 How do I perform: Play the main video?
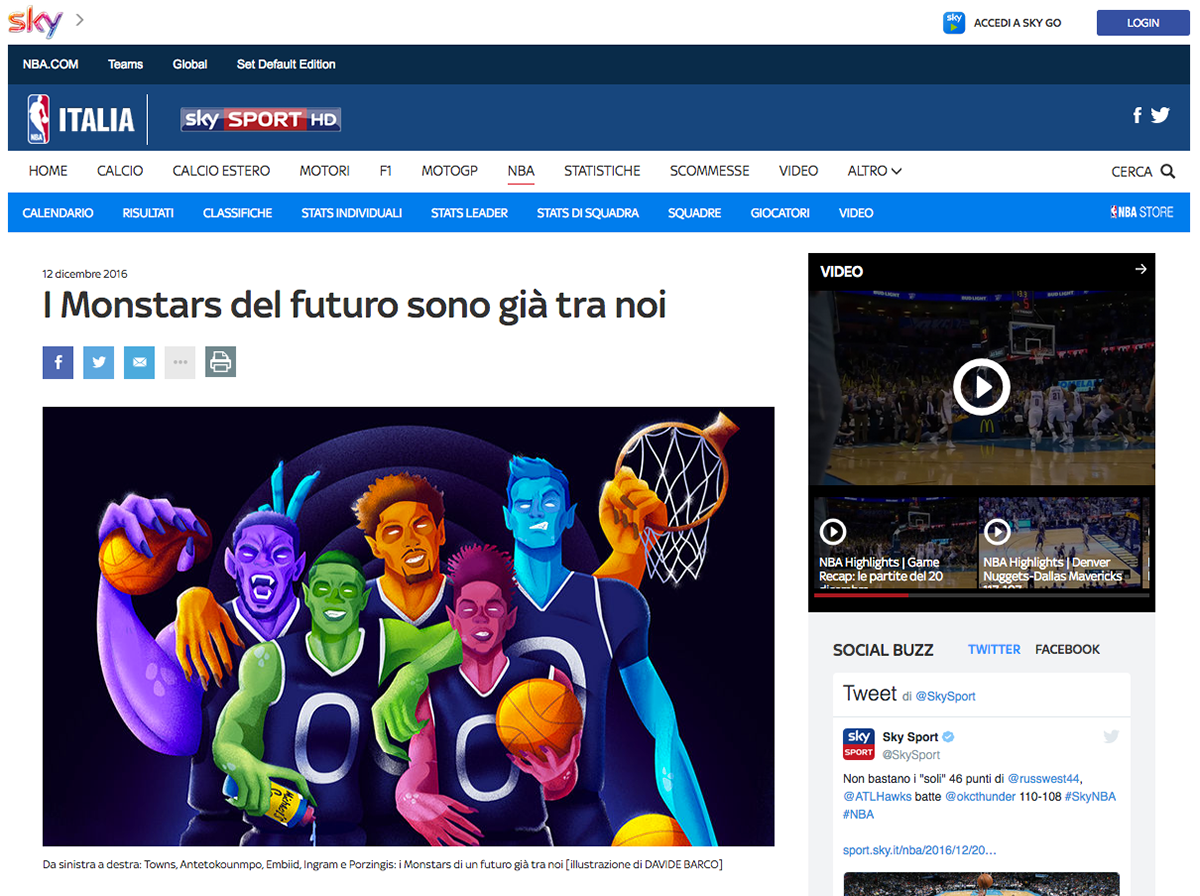click(x=981, y=387)
